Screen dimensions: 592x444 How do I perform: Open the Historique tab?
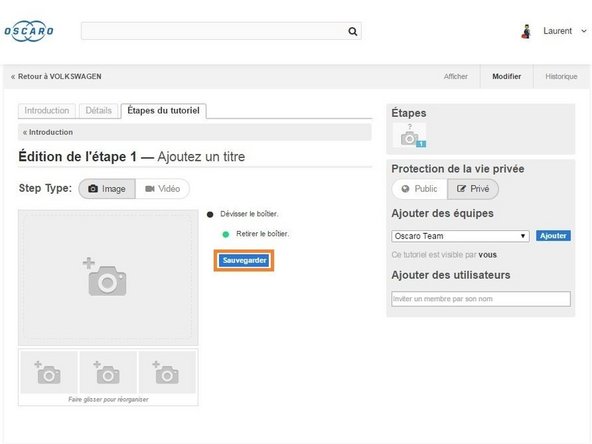(x=561, y=76)
